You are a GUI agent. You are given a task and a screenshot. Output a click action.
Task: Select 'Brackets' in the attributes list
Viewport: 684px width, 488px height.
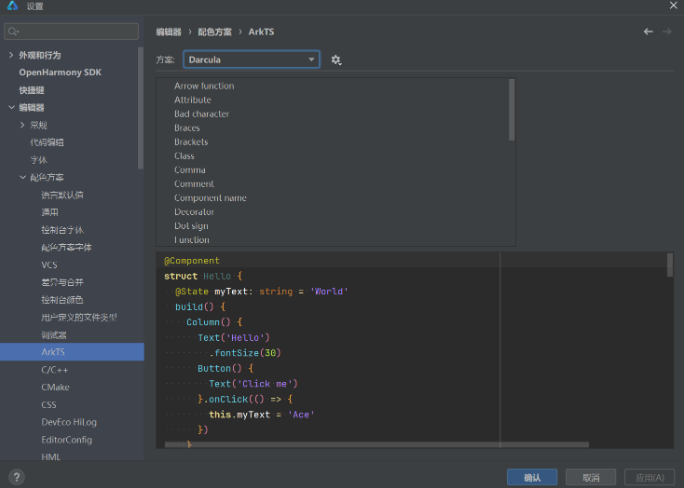click(191, 142)
